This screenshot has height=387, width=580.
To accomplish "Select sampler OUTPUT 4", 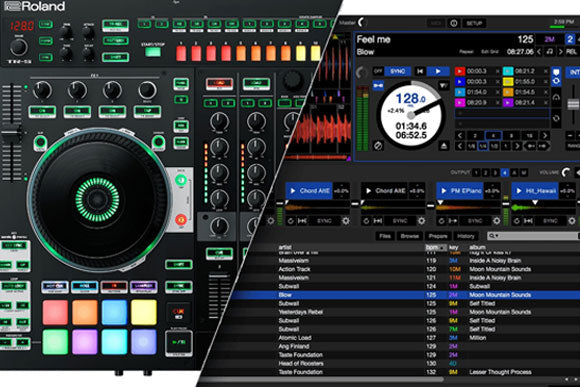I will pyautogui.click(x=505, y=172).
